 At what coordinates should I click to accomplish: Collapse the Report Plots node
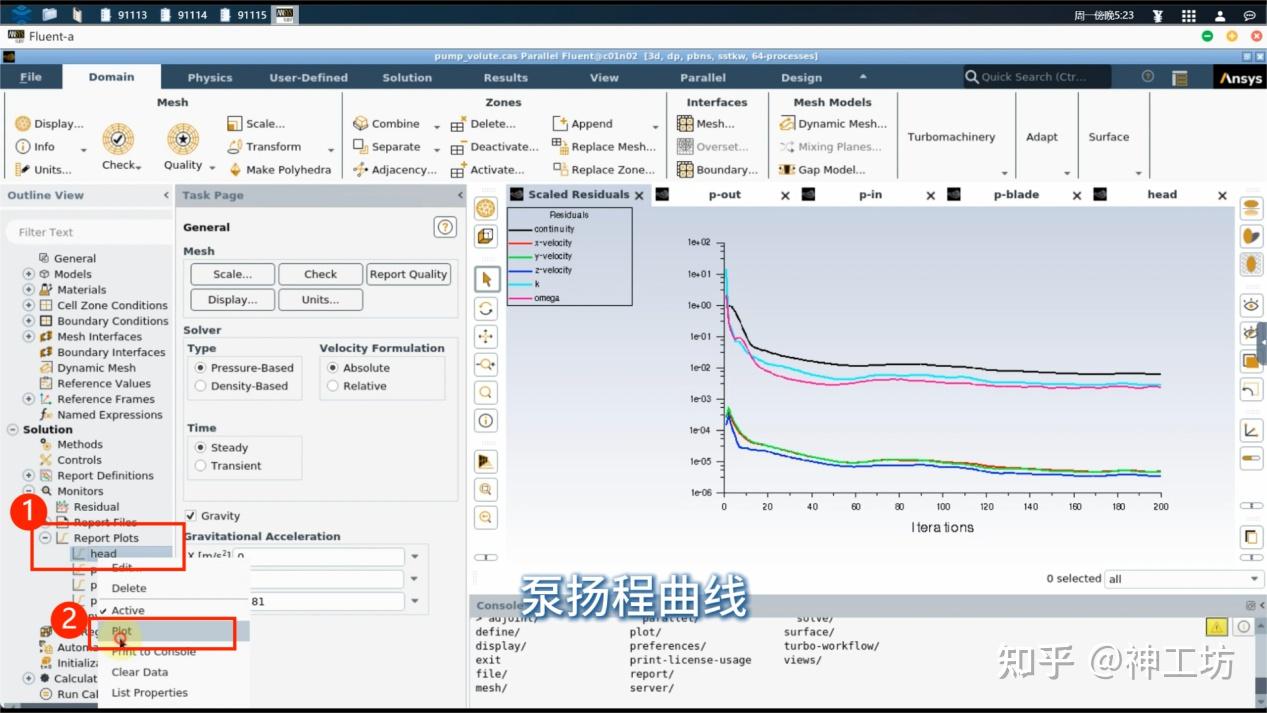(x=45, y=538)
